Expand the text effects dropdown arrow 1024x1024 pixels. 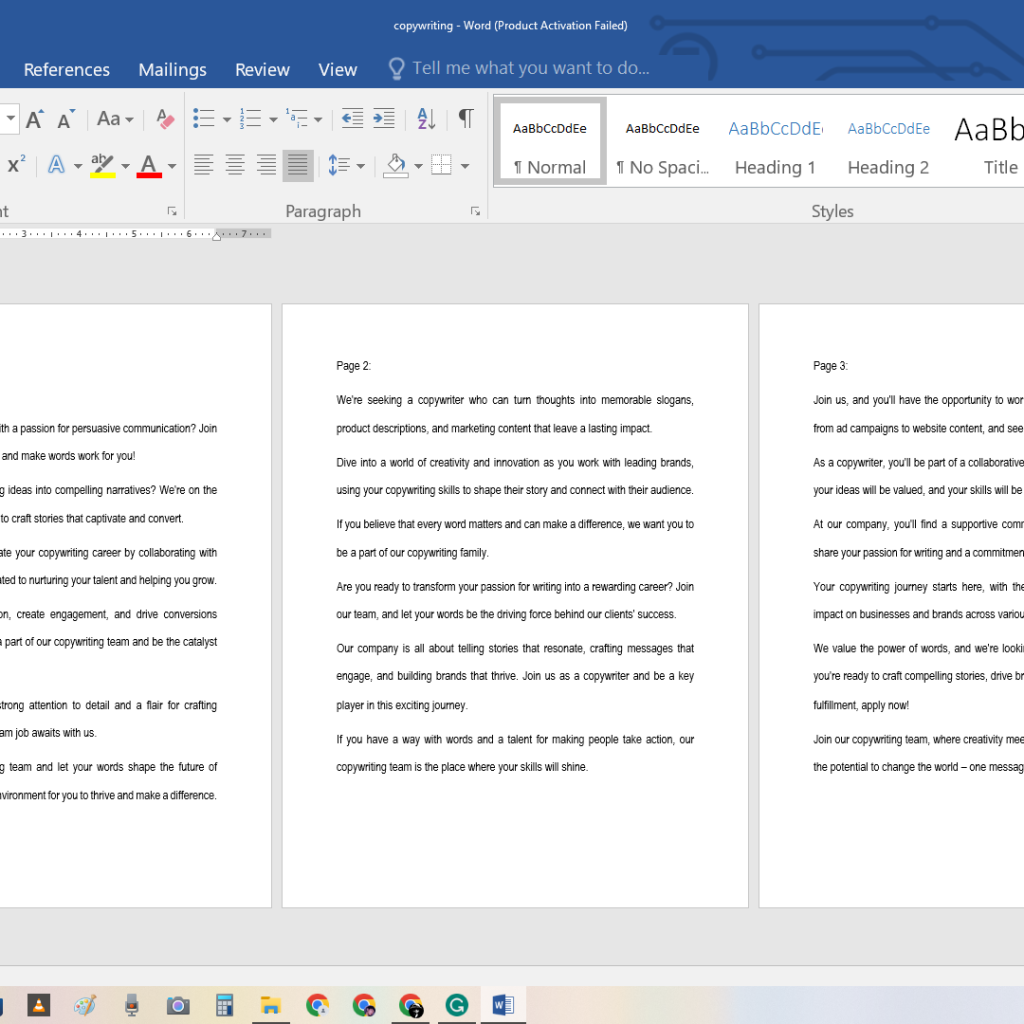point(78,166)
